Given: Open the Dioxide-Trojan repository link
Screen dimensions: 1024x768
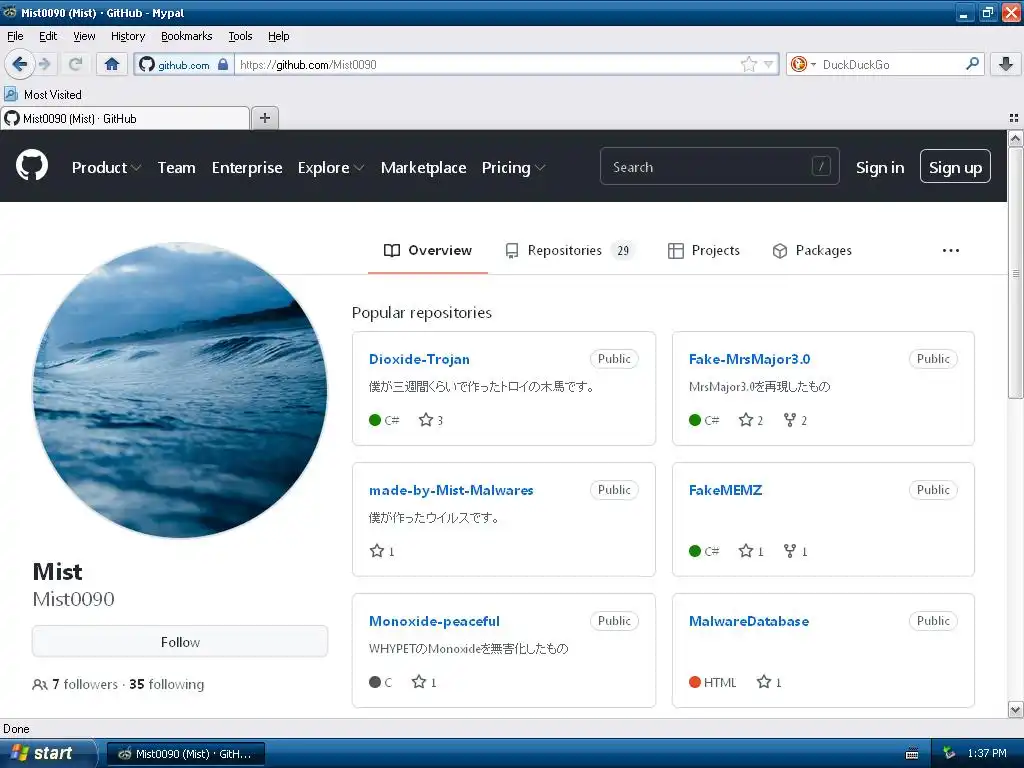Looking at the screenshot, I should pos(419,359).
